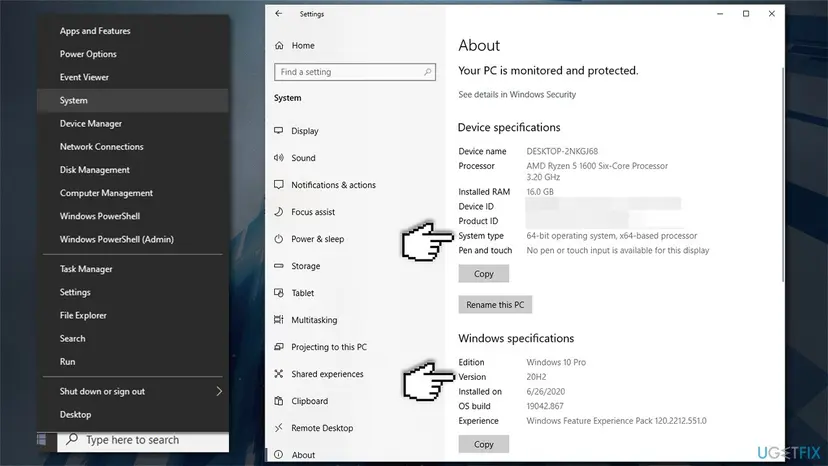Expand the Shut down or sign out submenu arrow
The height and width of the screenshot is (466, 828).
tap(219, 391)
